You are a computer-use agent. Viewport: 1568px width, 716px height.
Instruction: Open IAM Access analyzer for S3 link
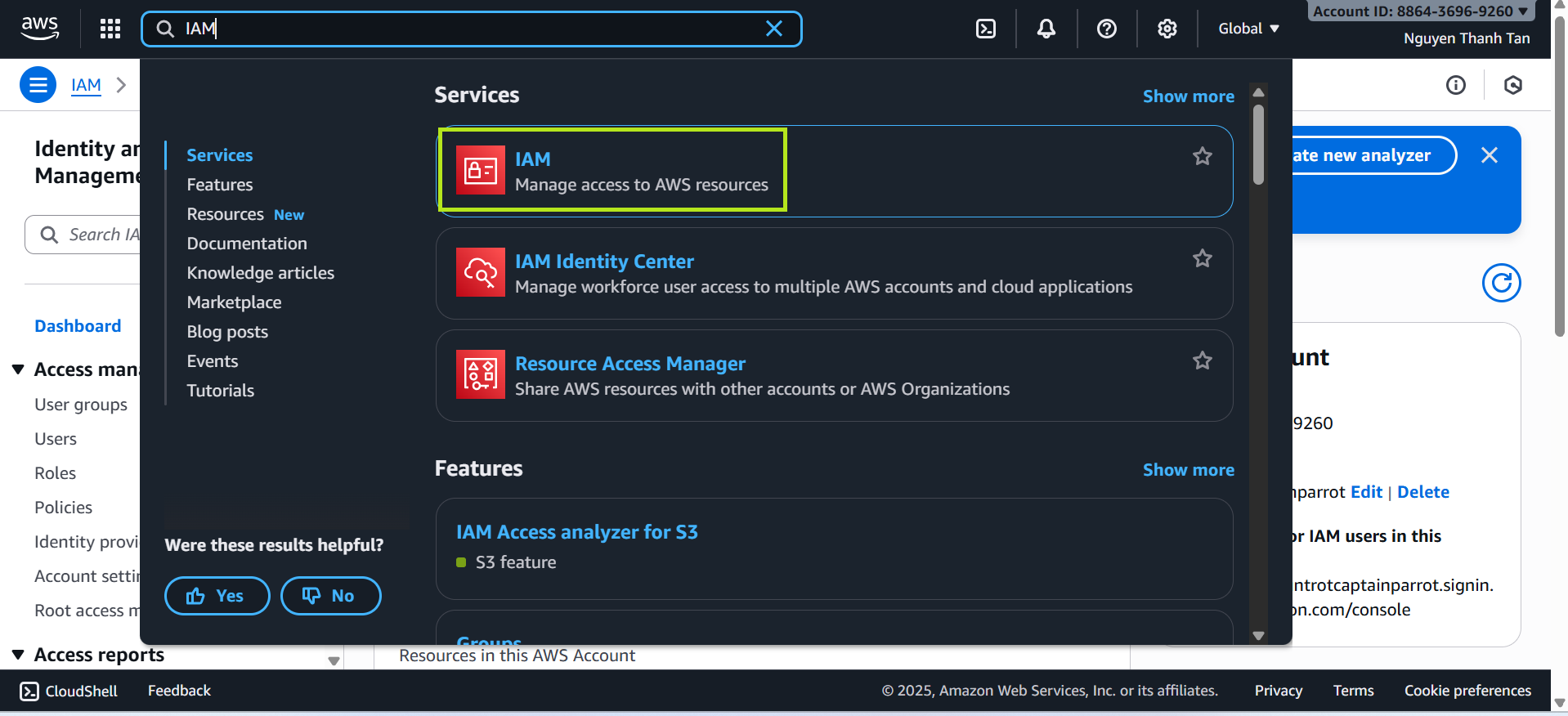click(576, 532)
